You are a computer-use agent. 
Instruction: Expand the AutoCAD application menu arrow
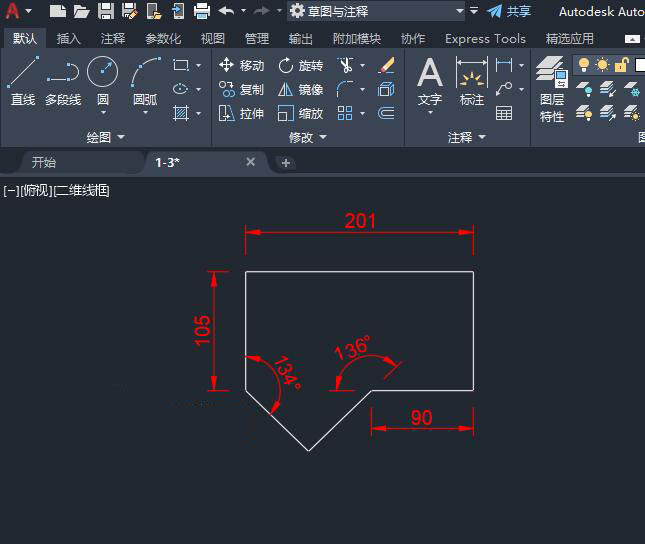pyautogui.click(x=29, y=11)
